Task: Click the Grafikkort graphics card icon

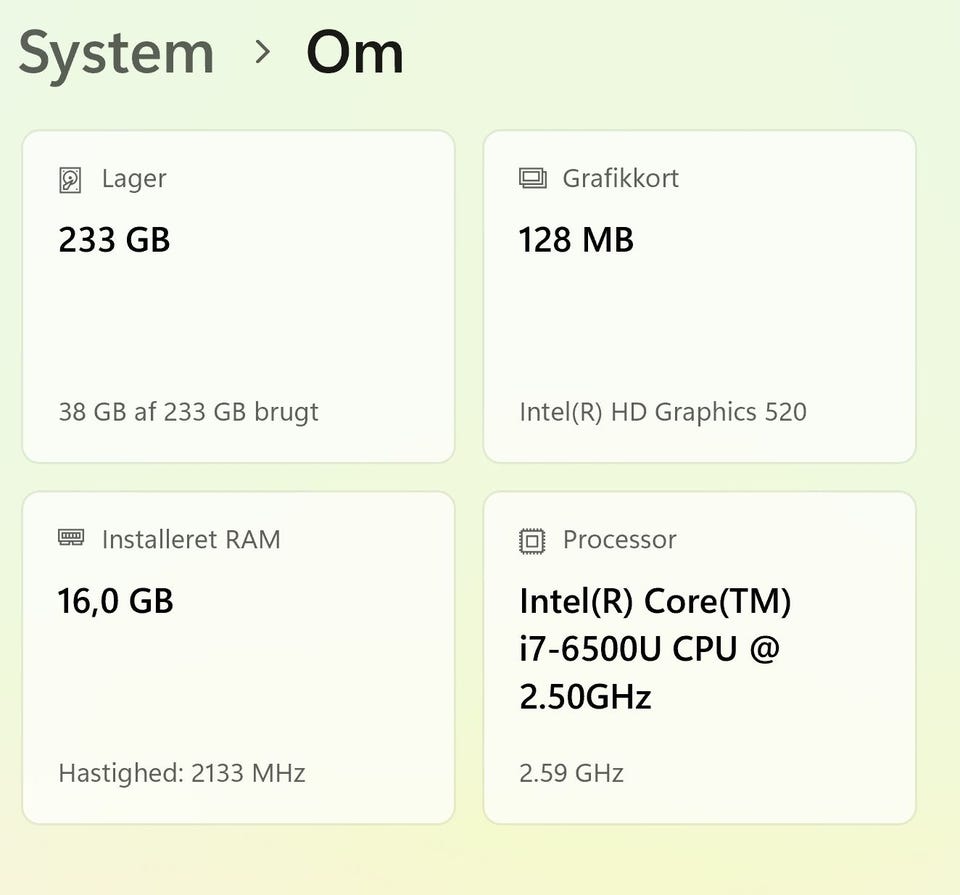Action: coord(533,179)
